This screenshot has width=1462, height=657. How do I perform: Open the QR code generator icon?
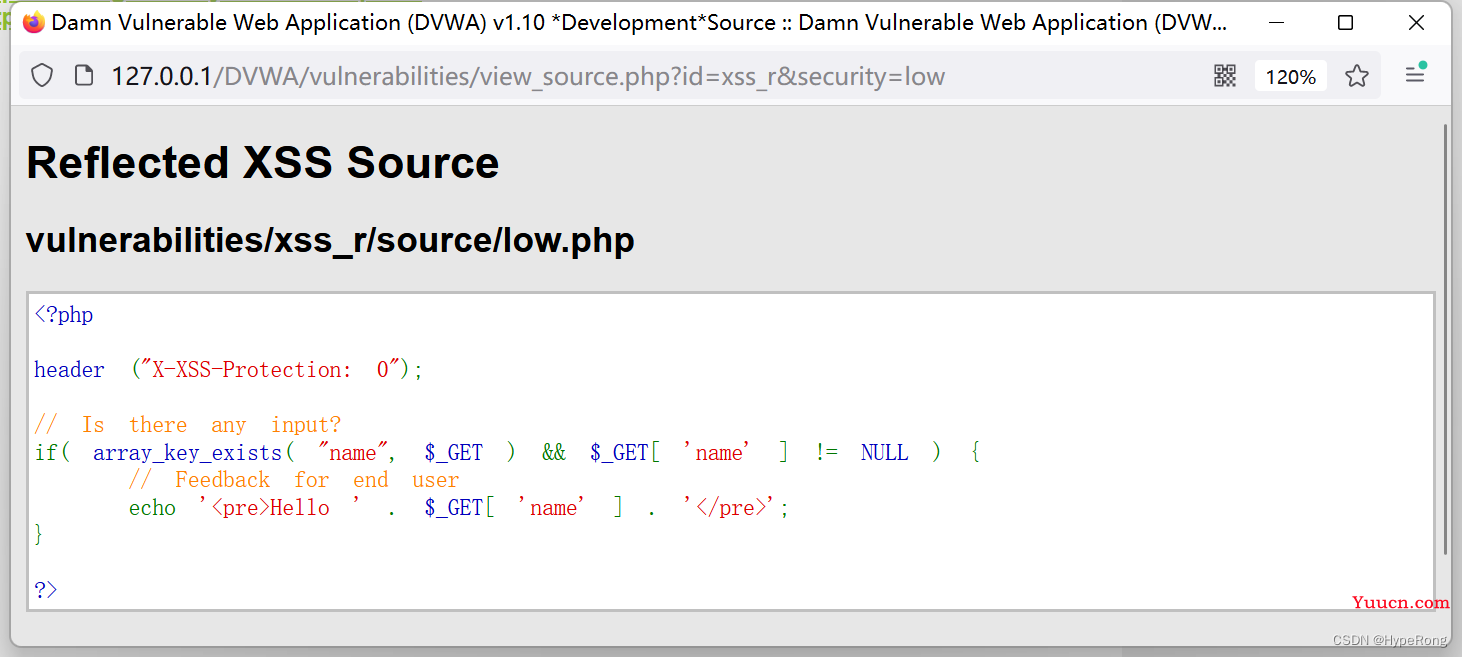1225,76
